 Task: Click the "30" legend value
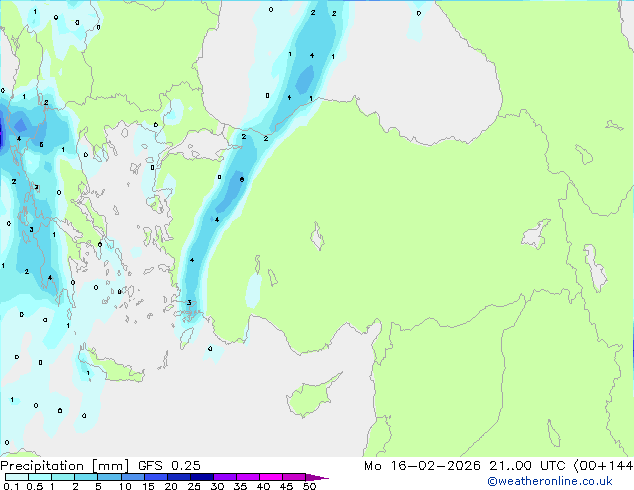[x=217, y=486]
